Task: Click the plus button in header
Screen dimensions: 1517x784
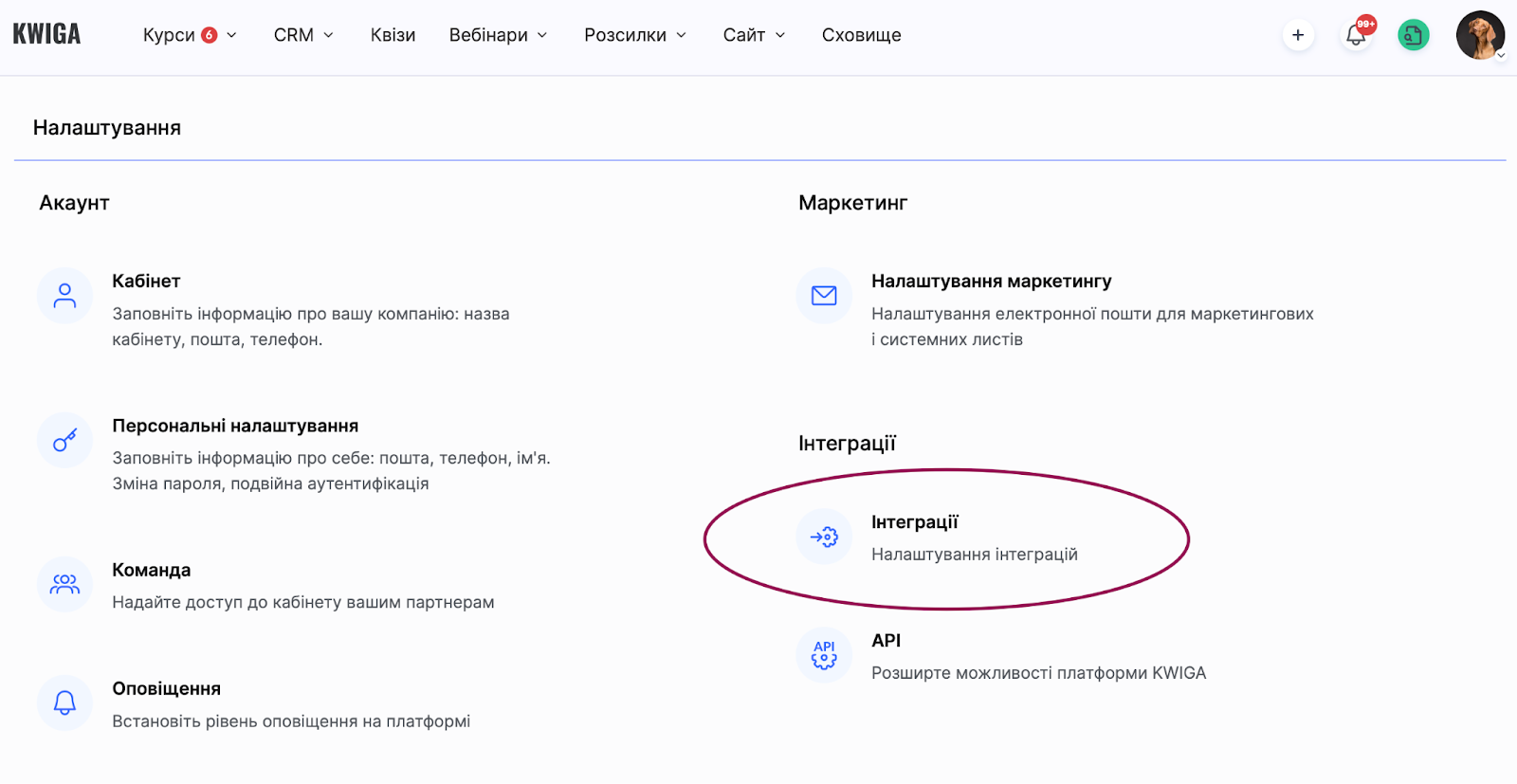Action: point(1298,35)
